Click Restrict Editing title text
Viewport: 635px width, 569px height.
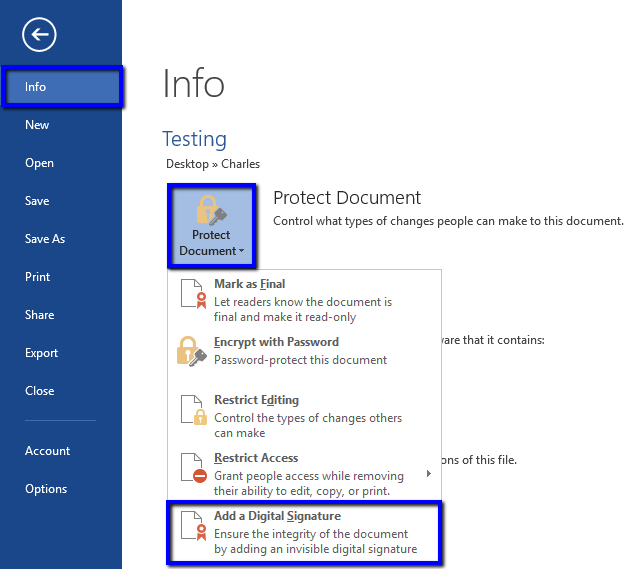(256, 400)
